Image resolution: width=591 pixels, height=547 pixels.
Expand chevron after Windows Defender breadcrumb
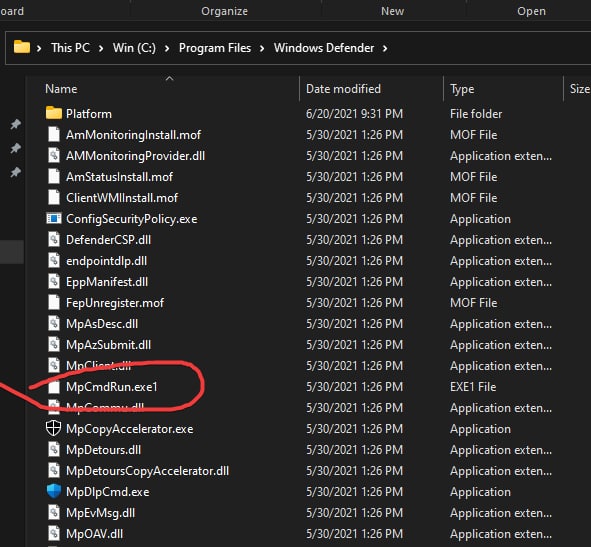coord(385,48)
